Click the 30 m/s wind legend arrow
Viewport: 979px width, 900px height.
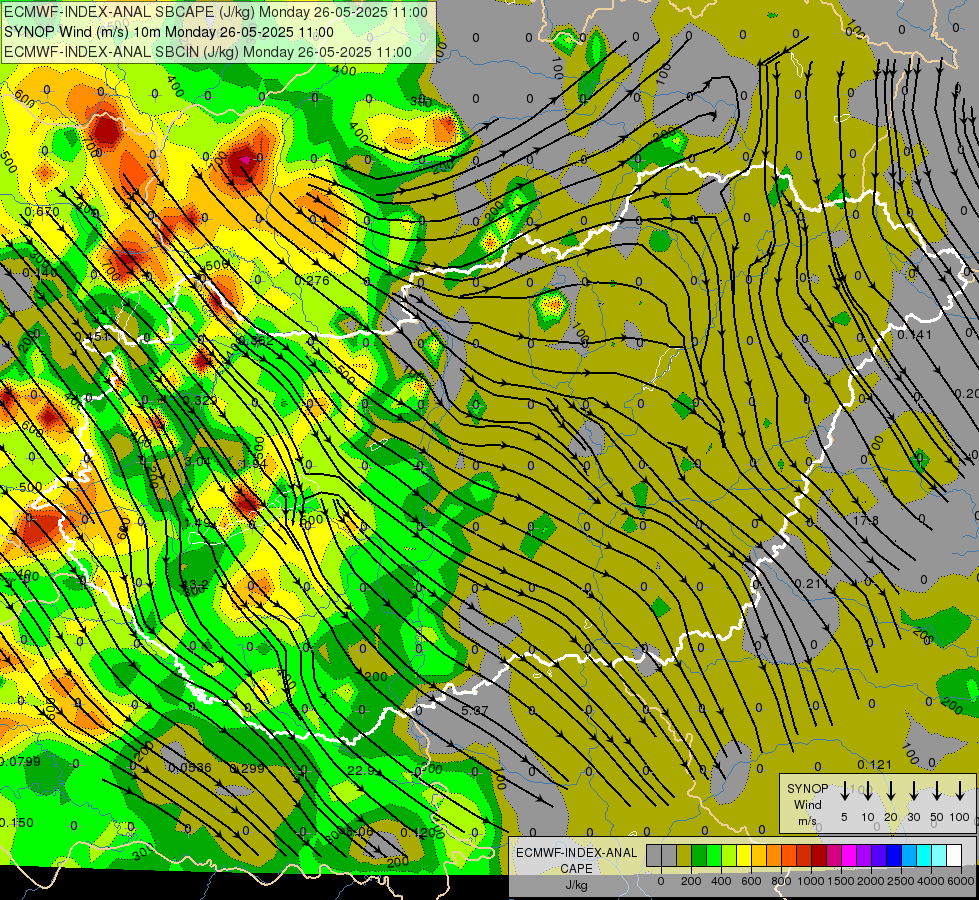[914, 790]
